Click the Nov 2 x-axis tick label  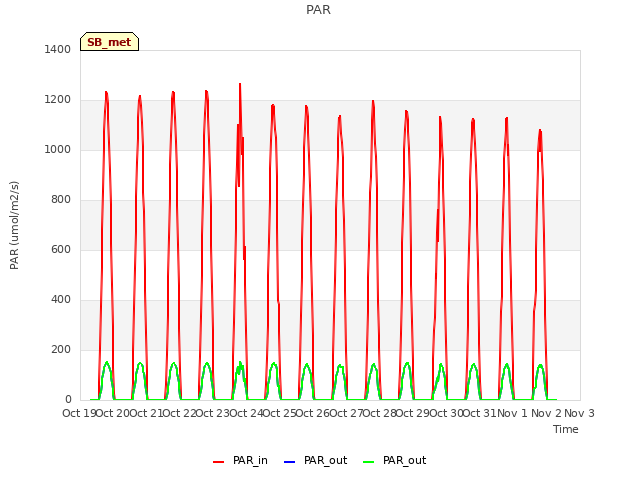pyautogui.click(x=546, y=413)
